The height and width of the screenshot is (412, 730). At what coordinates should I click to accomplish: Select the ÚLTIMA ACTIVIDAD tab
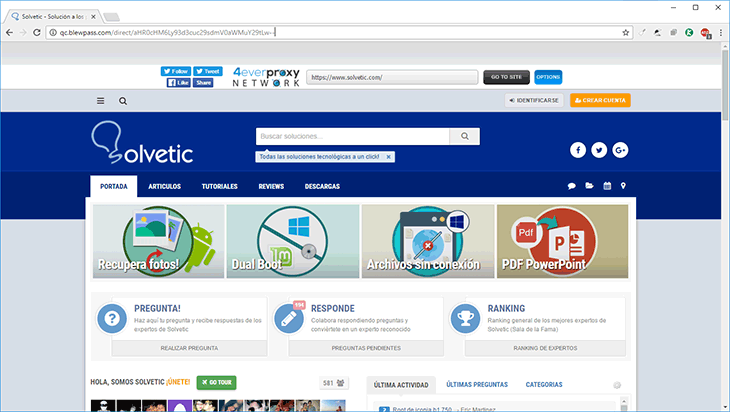(x=401, y=385)
